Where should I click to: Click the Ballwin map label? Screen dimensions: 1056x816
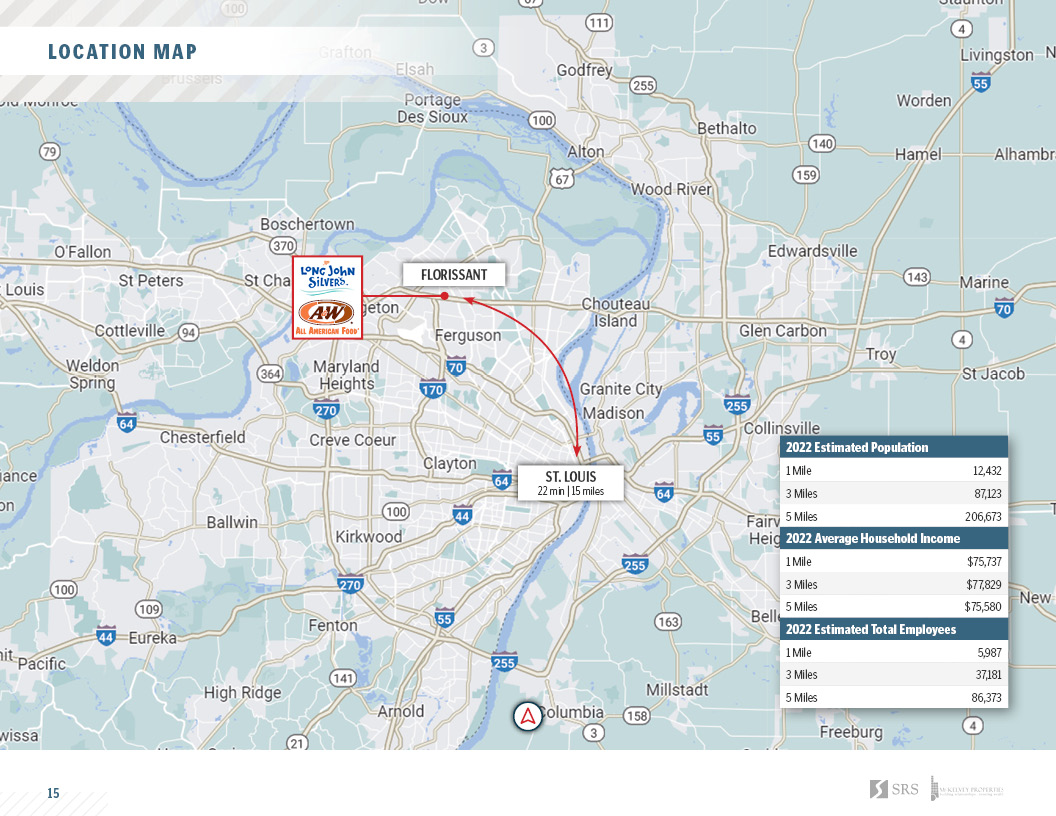coord(232,522)
